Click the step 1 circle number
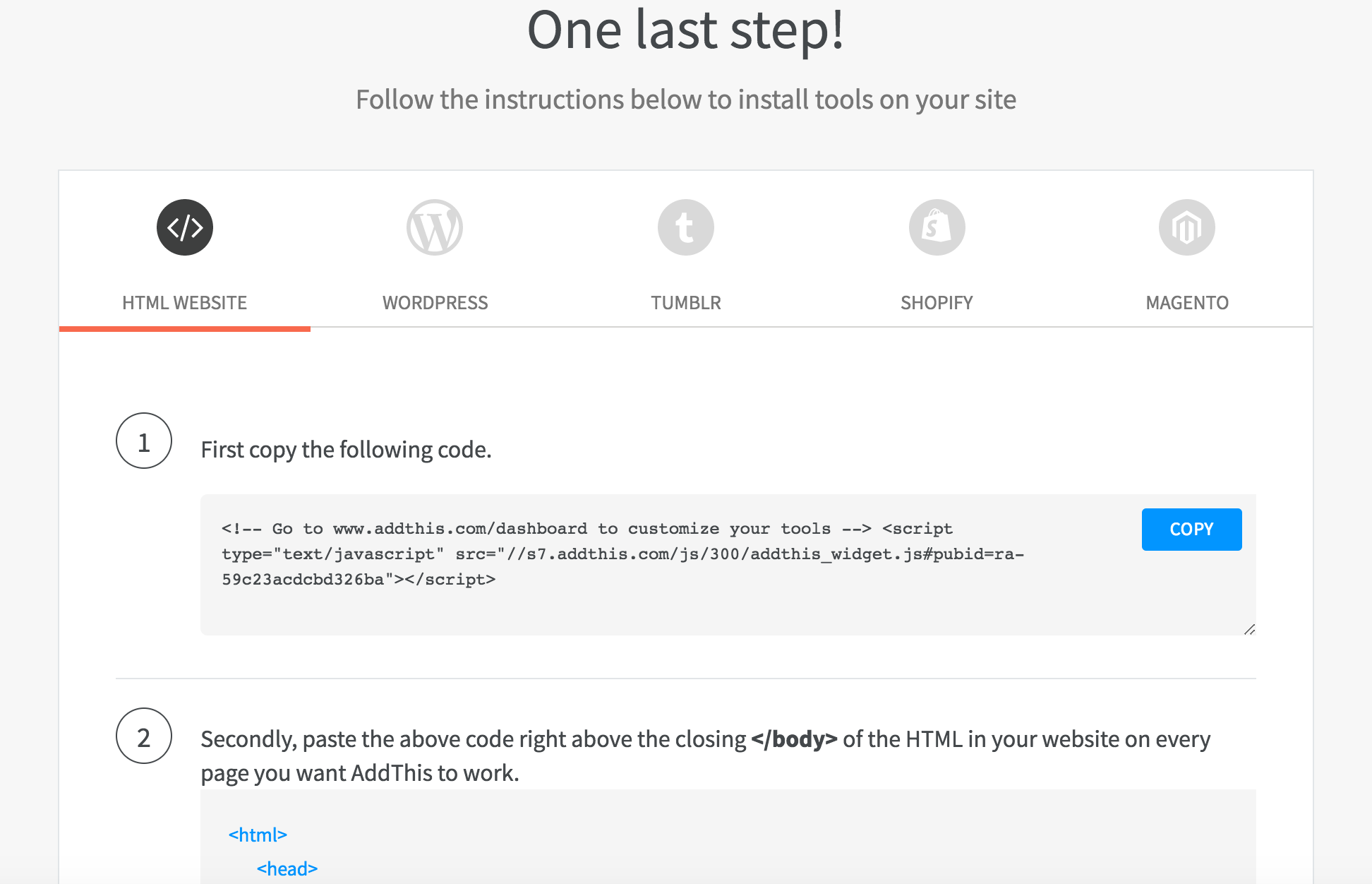This screenshot has width=1372, height=884. coord(144,441)
